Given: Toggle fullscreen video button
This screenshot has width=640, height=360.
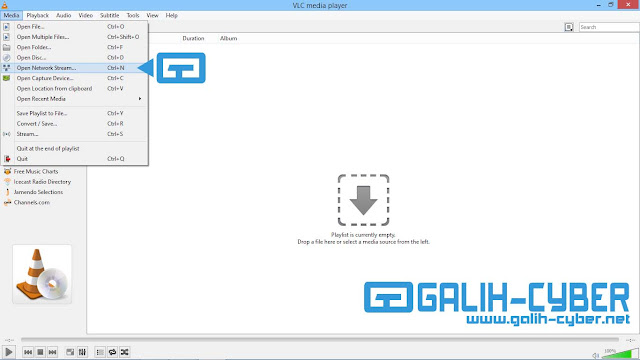Looking at the screenshot, I should pyautogui.click(x=70, y=352).
